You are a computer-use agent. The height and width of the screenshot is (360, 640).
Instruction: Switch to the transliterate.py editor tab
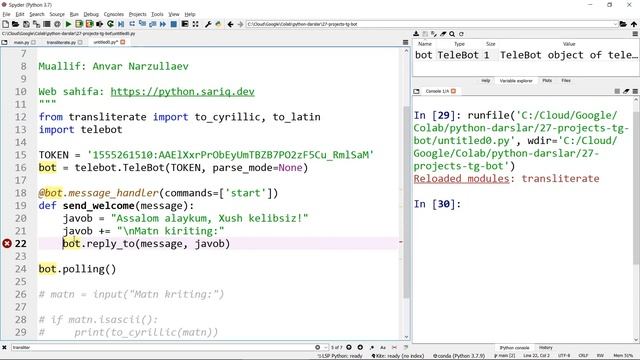click(61, 42)
